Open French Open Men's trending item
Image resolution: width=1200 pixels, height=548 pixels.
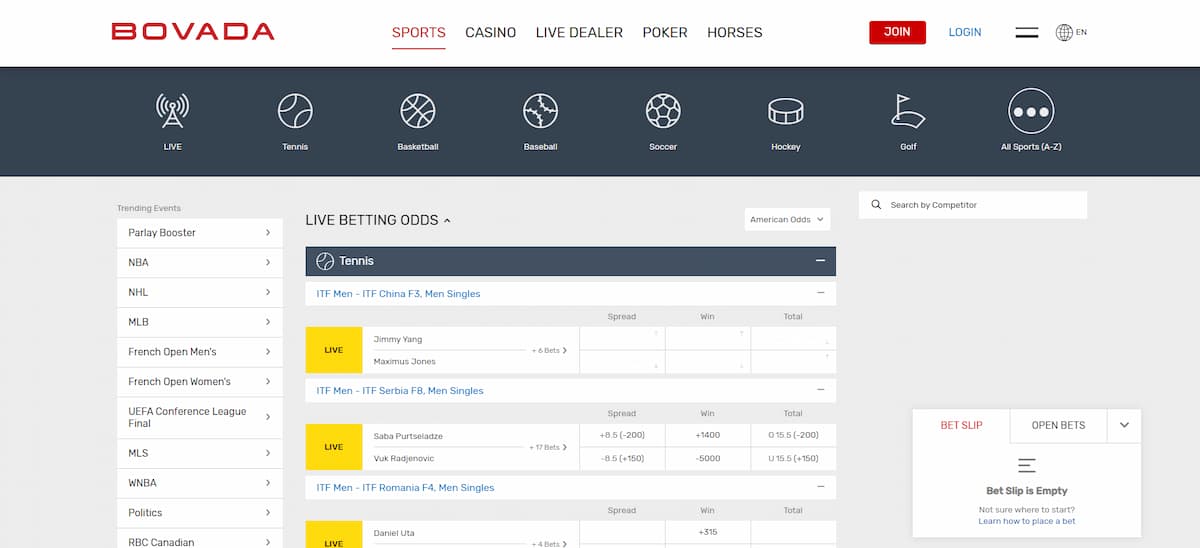point(200,352)
